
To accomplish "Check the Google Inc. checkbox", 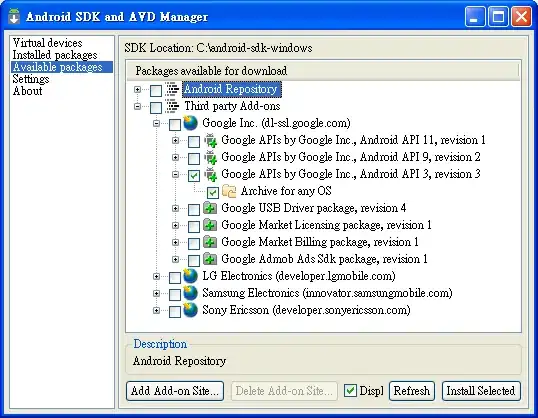I will (x=175, y=125).
